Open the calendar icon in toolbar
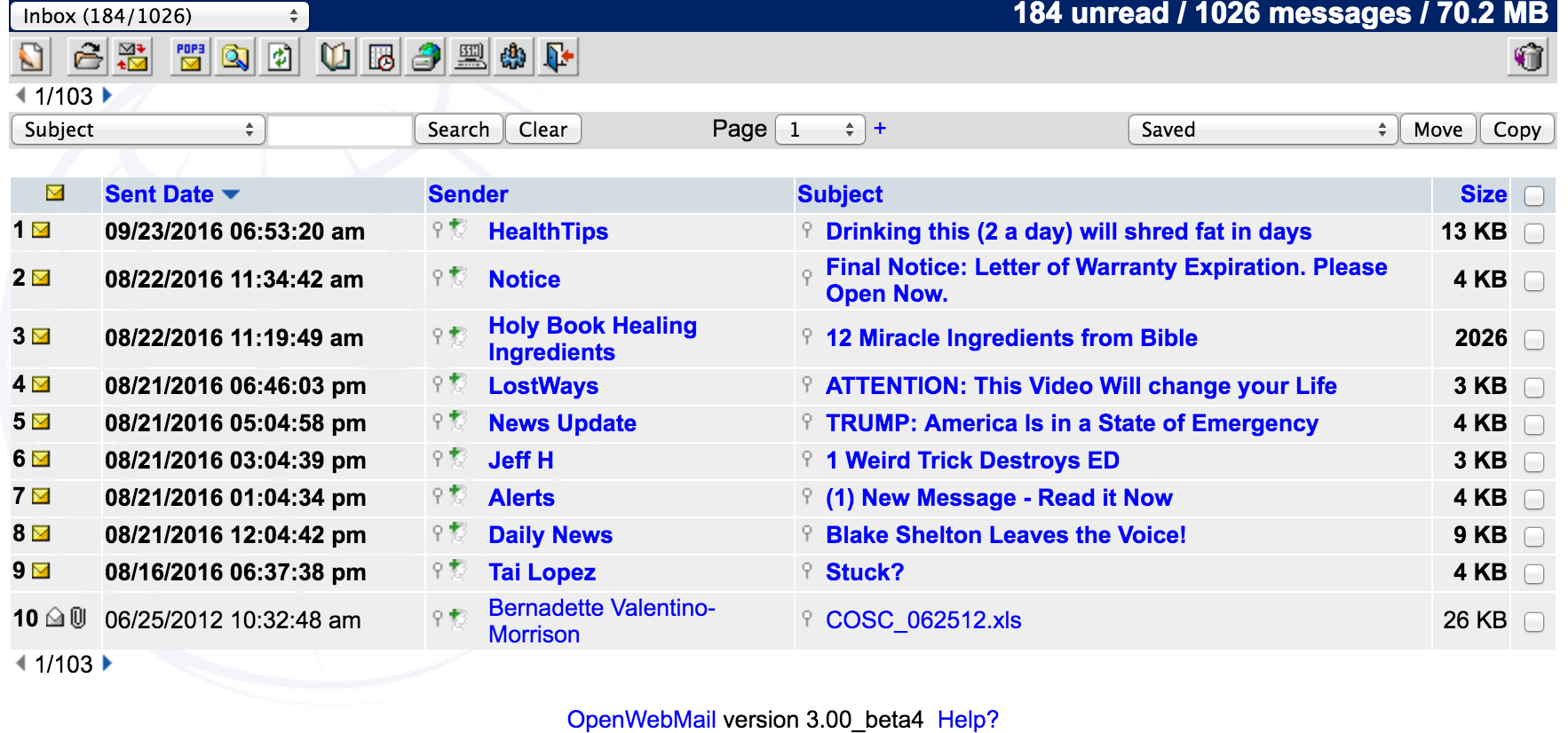Viewport: 1568px width, 733px height. (x=381, y=58)
